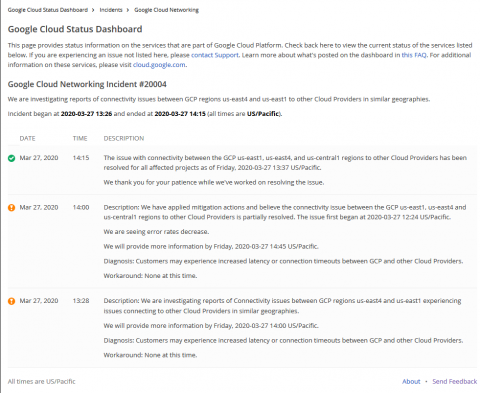Visit the cloud.google.com link
The width and height of the screenshot is (480, 393).
coord(159,65)
